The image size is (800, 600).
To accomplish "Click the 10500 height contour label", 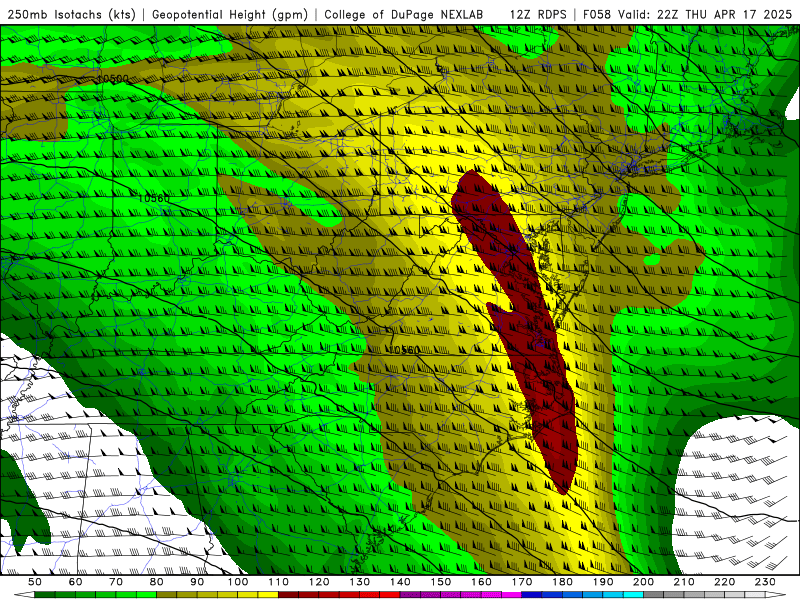I will tap(113, 79).
